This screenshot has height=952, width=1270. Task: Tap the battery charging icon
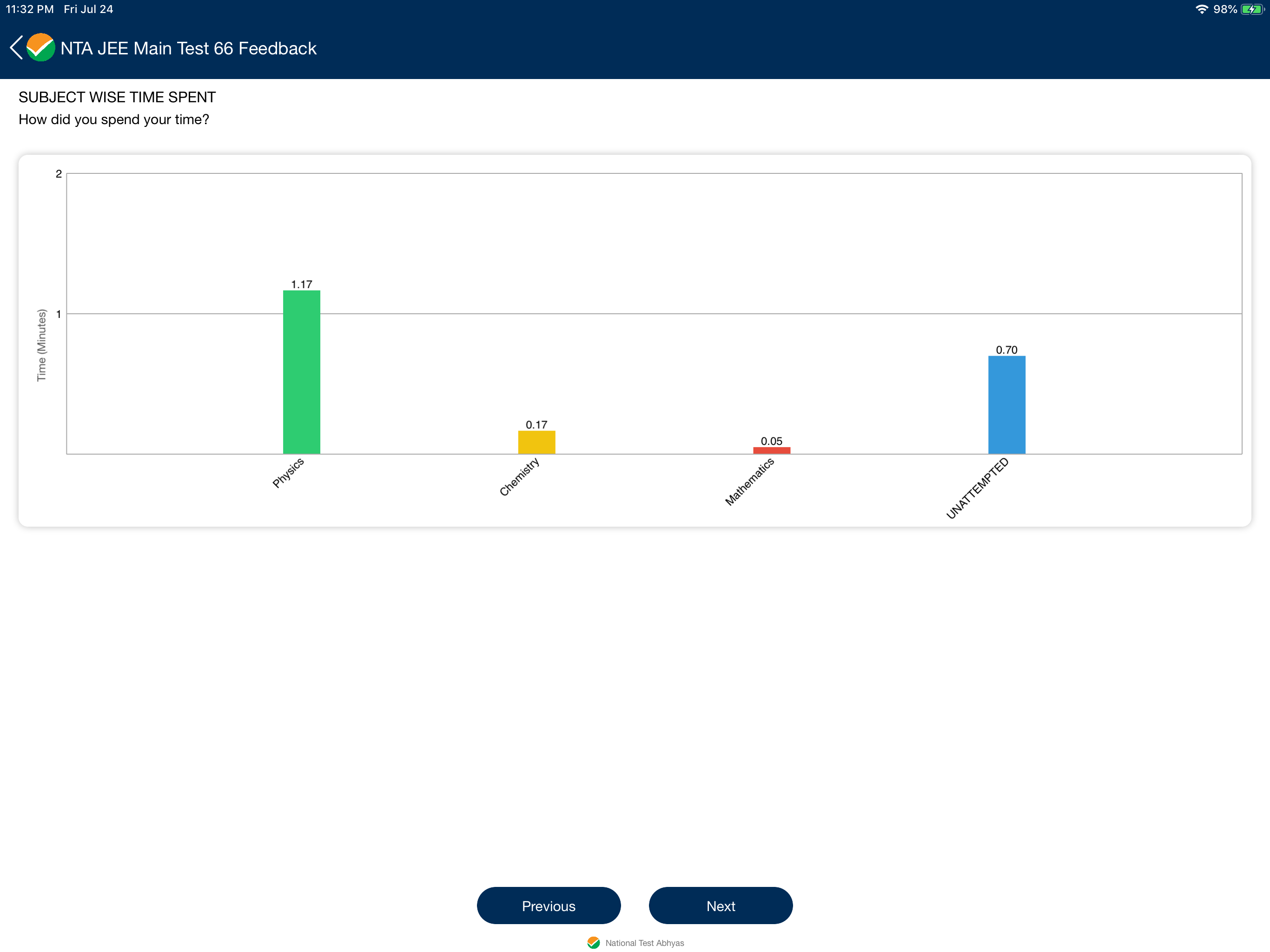1251,9
